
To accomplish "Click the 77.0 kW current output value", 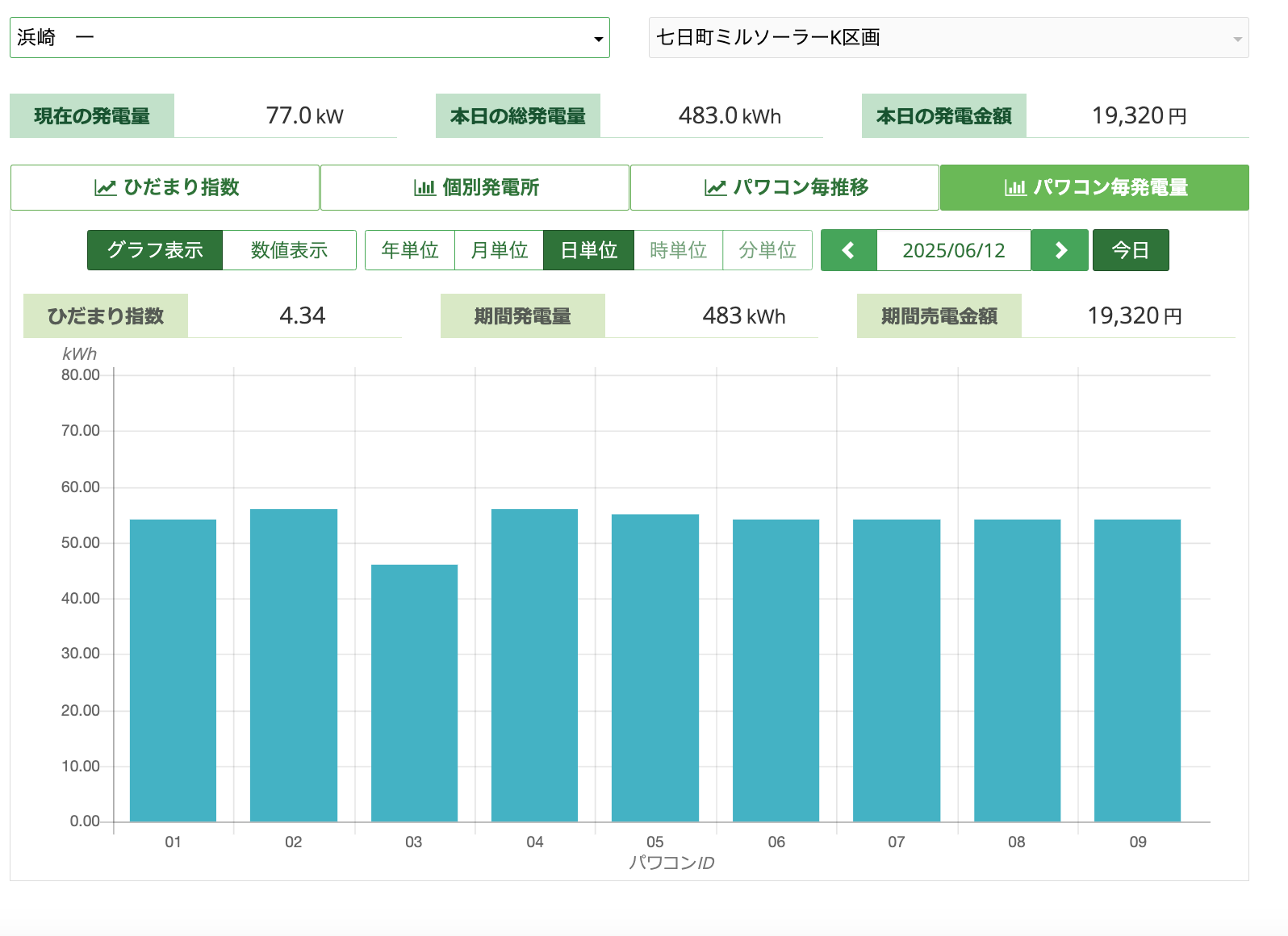I will 305,116.
